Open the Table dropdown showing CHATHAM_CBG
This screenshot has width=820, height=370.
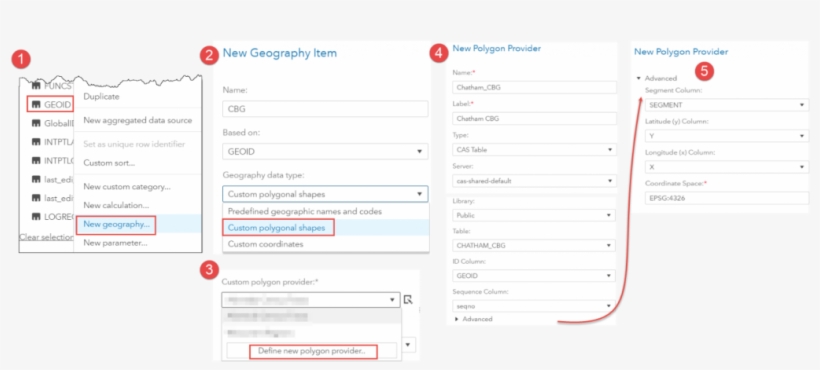534,245
